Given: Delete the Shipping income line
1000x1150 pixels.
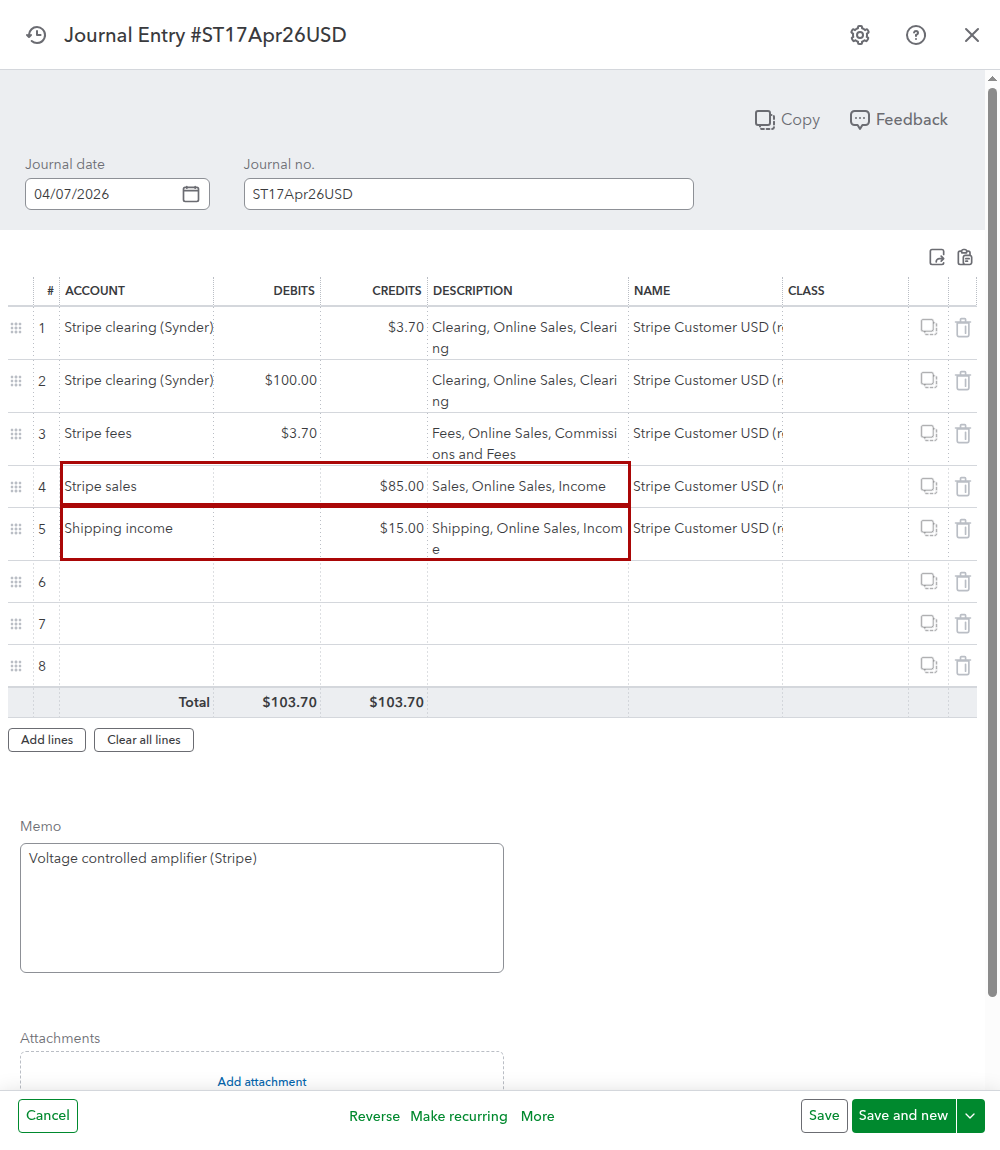Looking at the screenshot, I should click(x=963, y=529).
